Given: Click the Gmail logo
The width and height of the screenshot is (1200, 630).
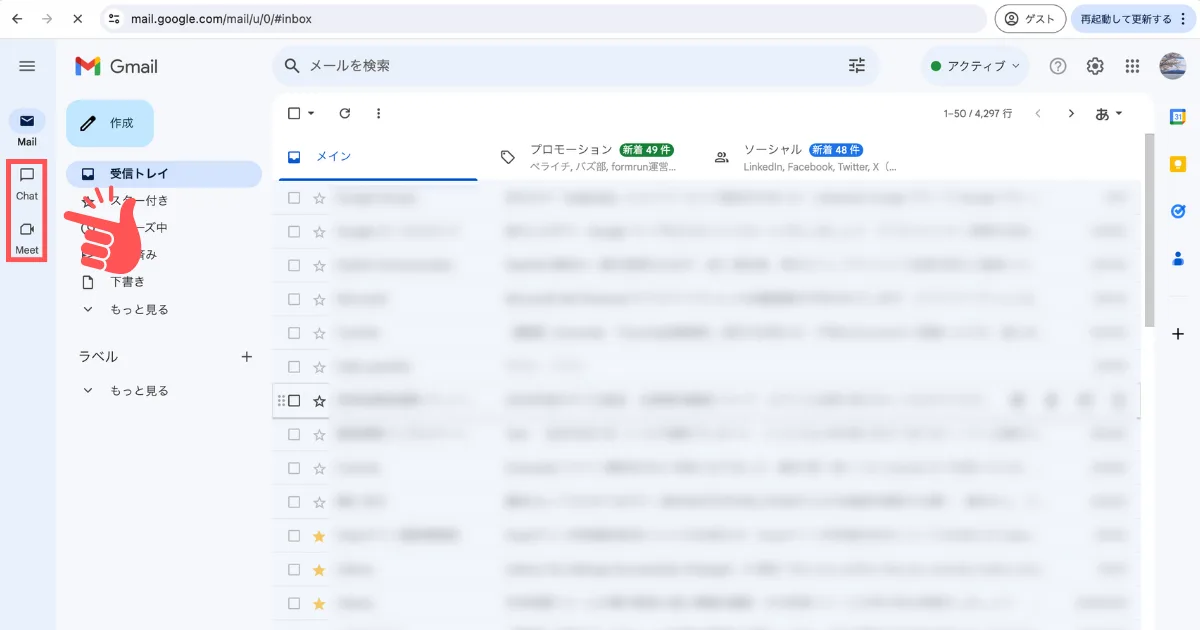Looking at the screenshot, I should point(116,66).
